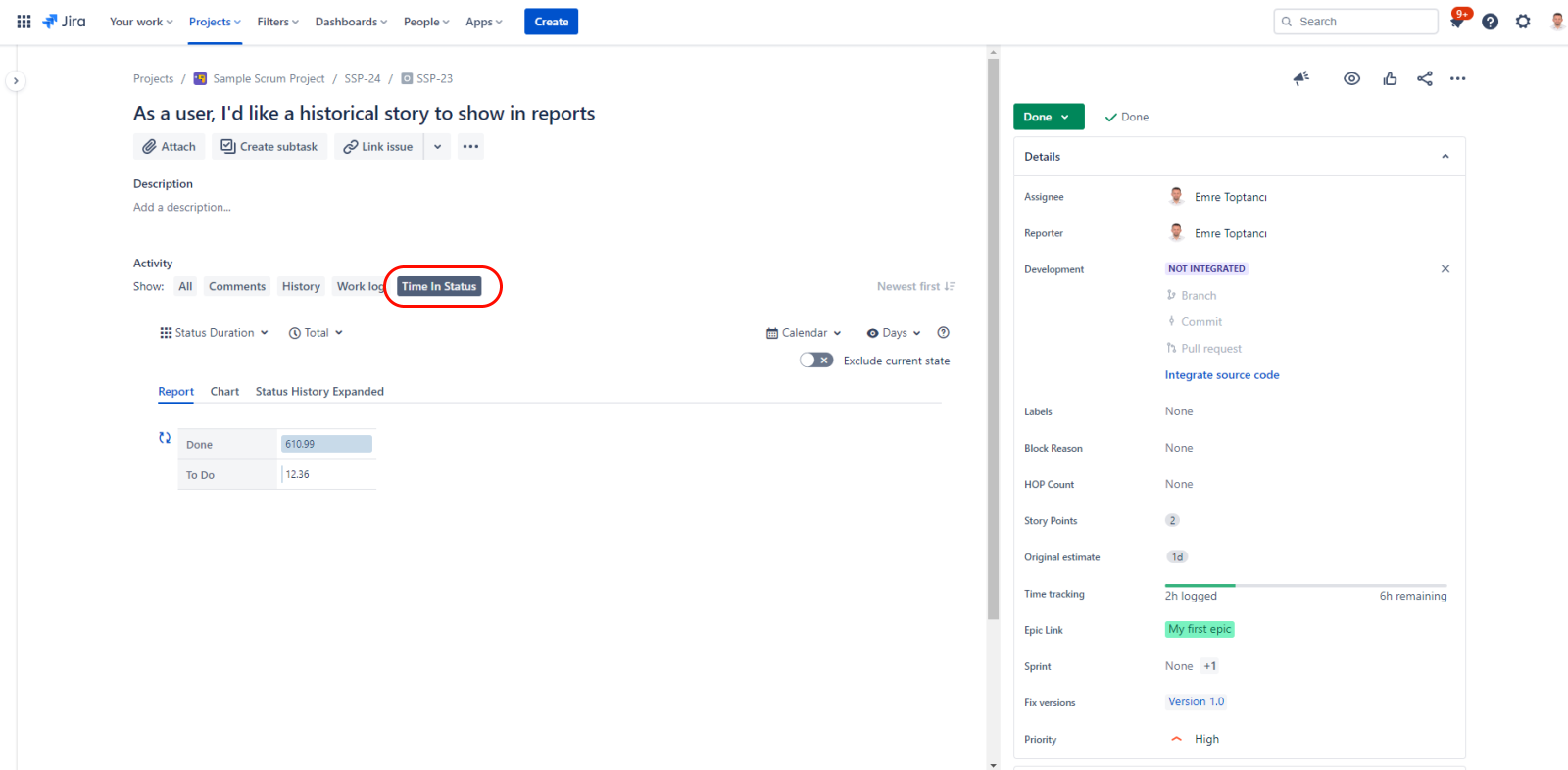Open the Jira help icon

coord(1490,22)
